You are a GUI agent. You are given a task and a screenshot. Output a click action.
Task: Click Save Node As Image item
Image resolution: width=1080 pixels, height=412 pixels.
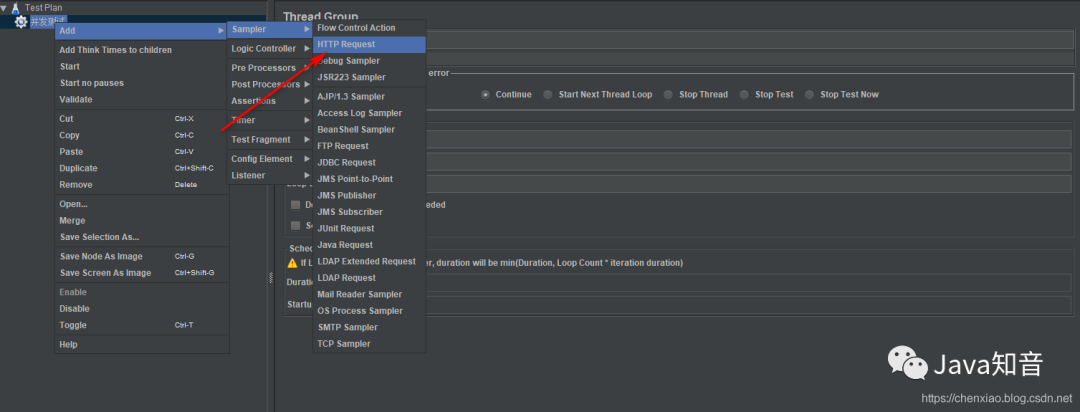coord(142,256)
